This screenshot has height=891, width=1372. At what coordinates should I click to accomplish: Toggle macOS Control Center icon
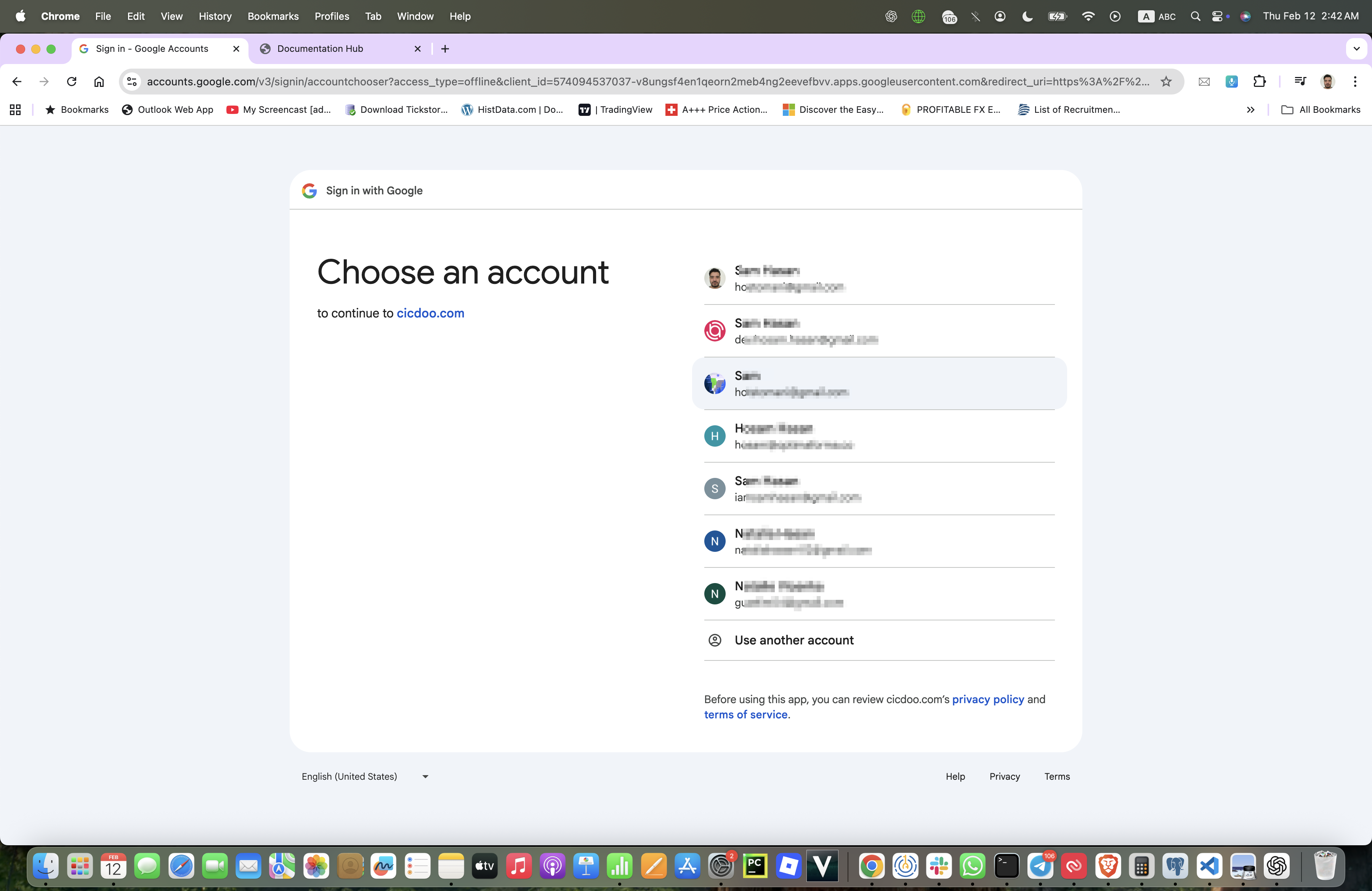coord(1217,16)
